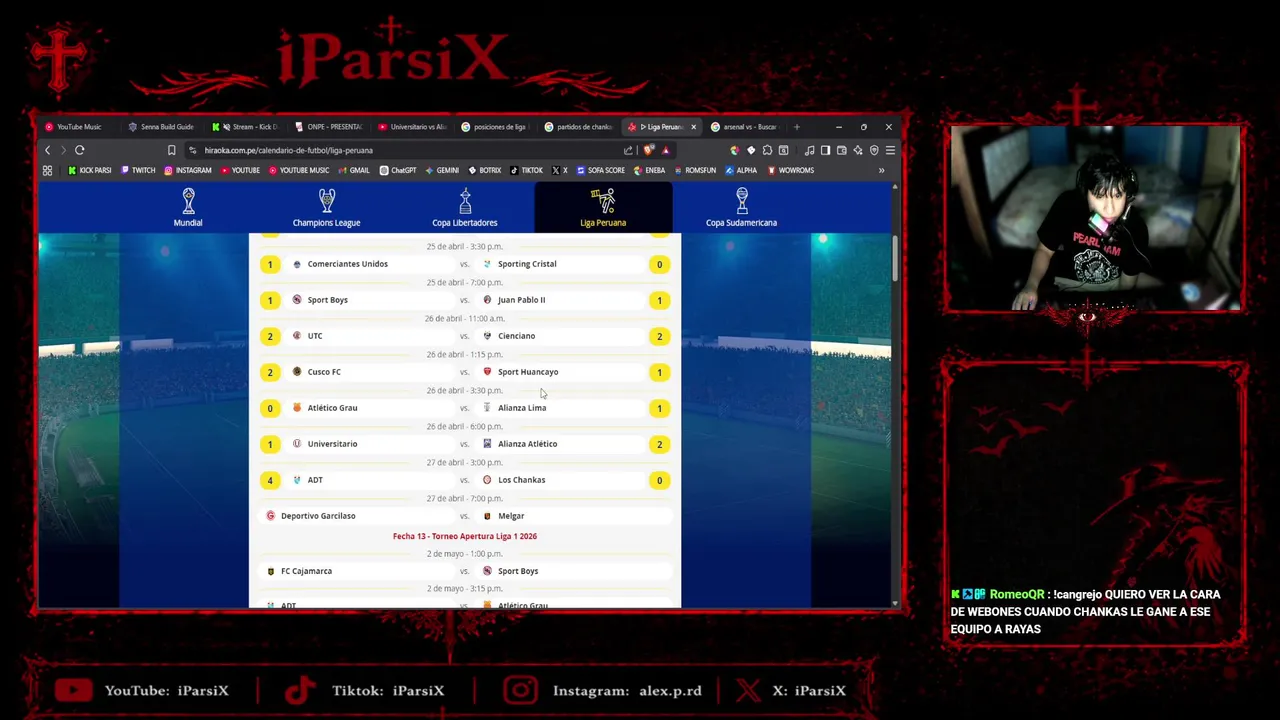
Task: Open the KICK PARSI bookmark
Action: (x=89, y=170)
